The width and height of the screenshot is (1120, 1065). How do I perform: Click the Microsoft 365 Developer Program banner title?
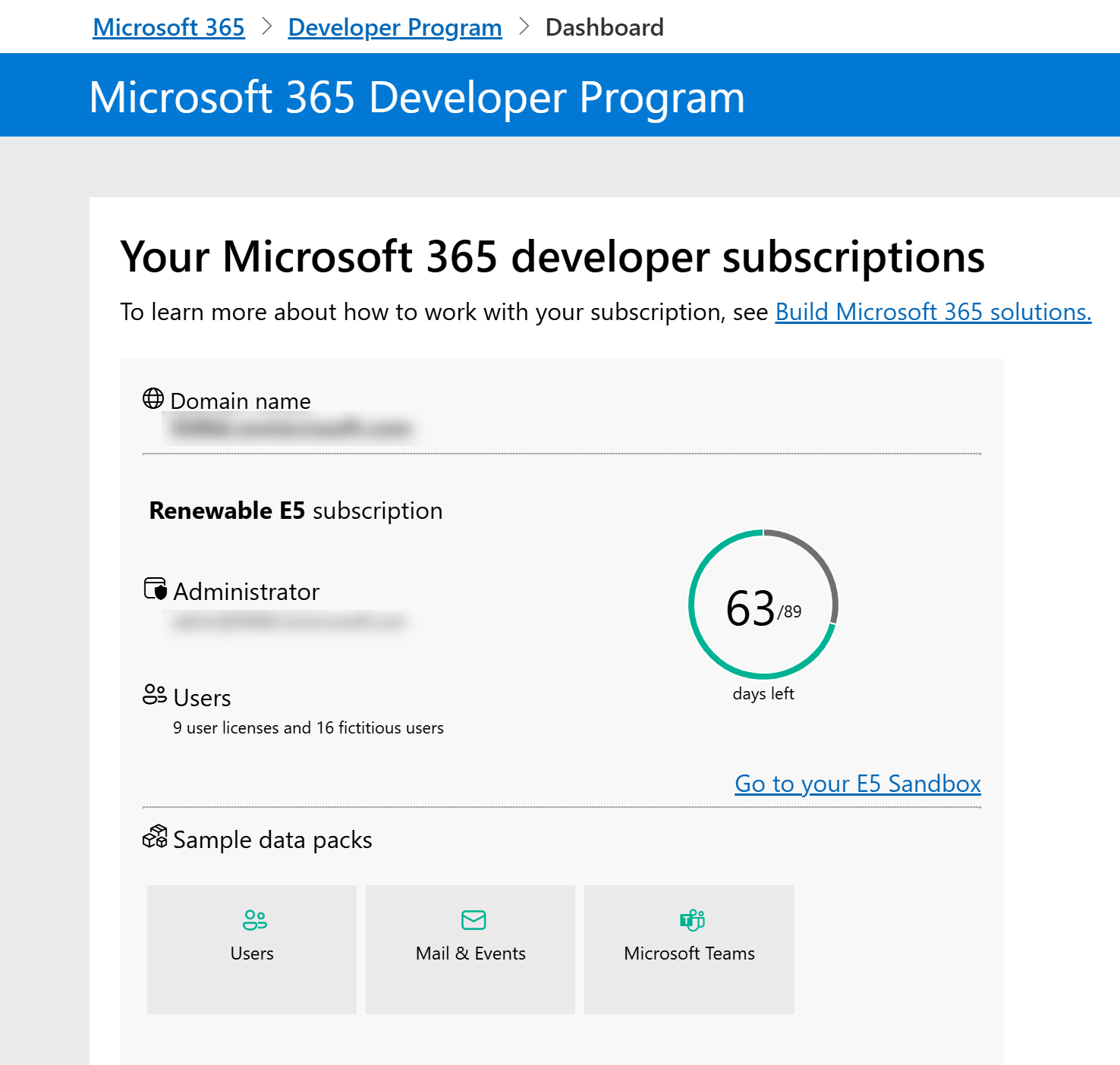click(x=417, y=97)
